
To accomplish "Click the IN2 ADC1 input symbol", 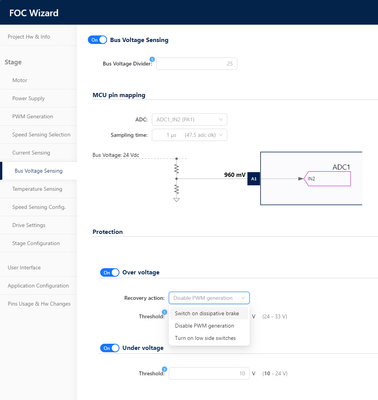I will 327,179.
